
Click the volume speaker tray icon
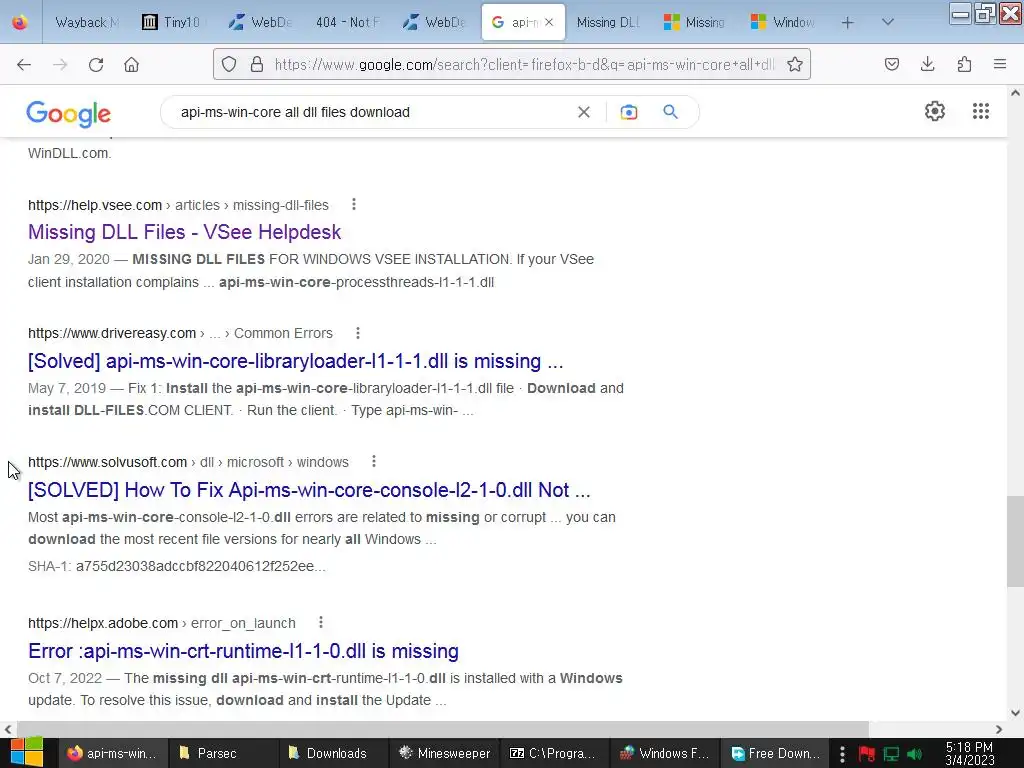[915, 754]
